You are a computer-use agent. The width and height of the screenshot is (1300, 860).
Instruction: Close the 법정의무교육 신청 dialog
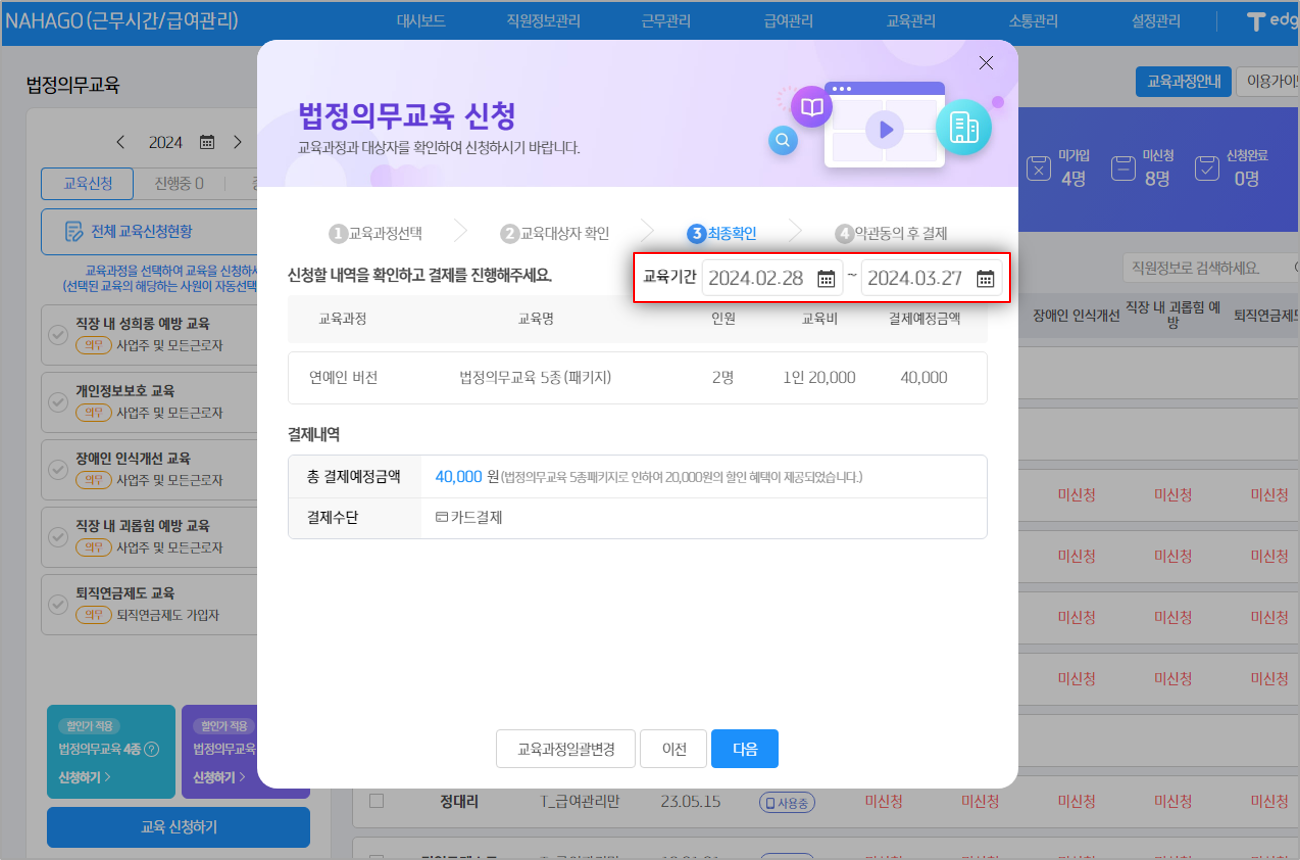(986, 63)
